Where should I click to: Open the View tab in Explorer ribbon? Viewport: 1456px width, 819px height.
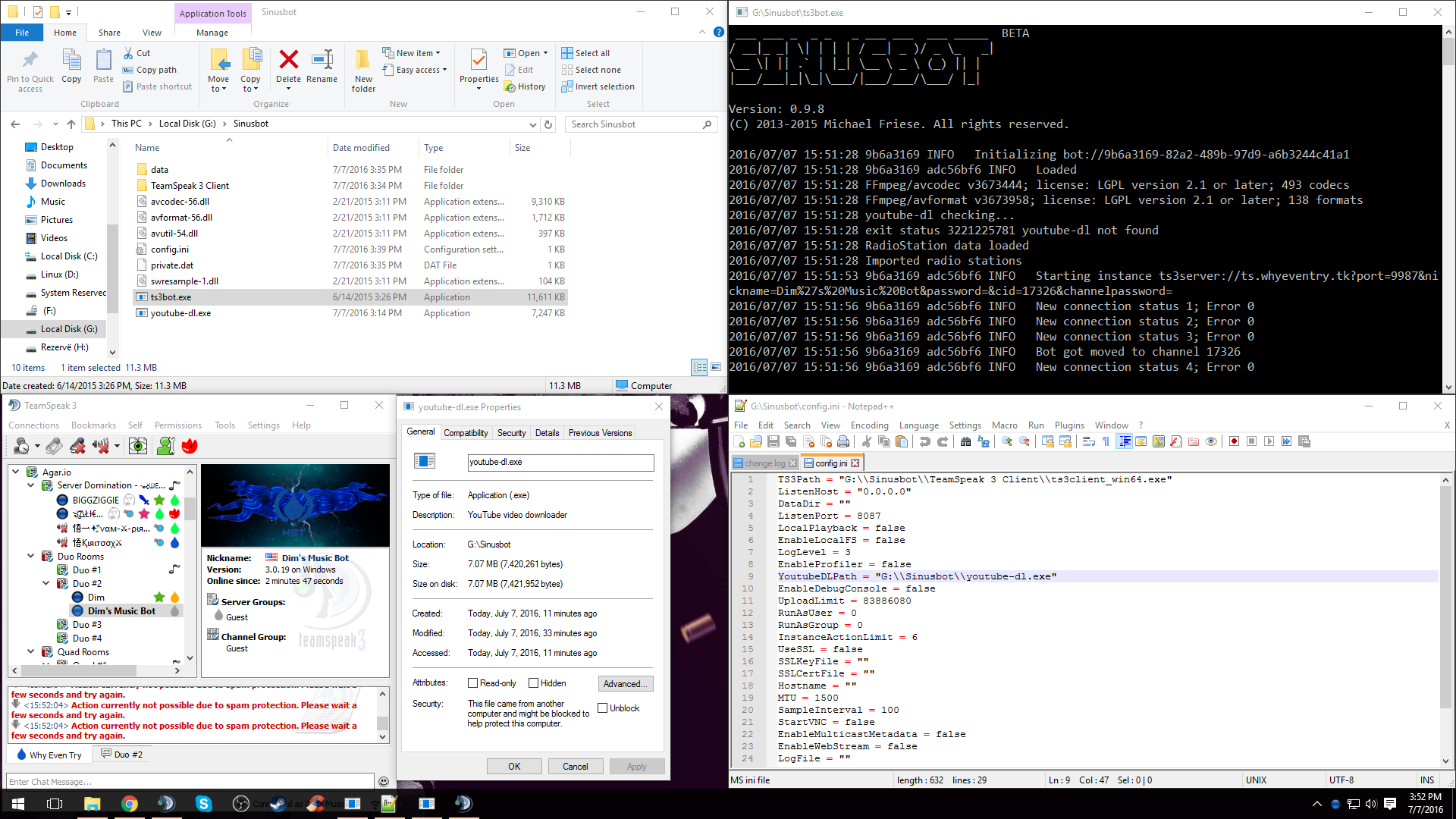coord(152,33)
